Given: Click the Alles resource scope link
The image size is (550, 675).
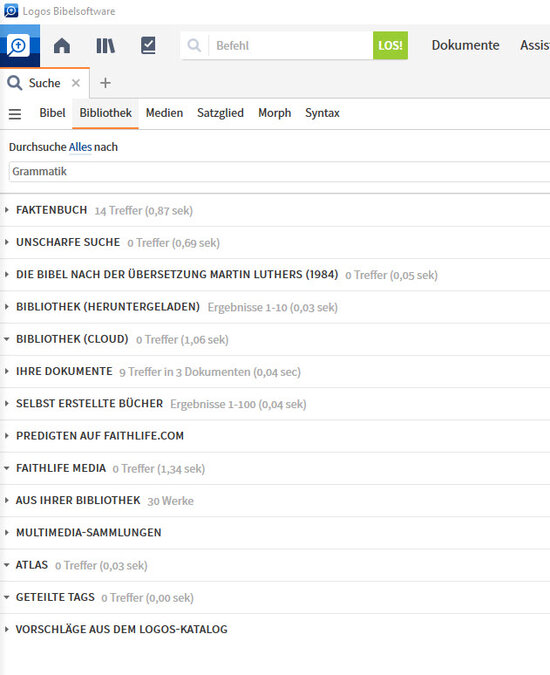Looking at the screenshot, I should [80, 147].
